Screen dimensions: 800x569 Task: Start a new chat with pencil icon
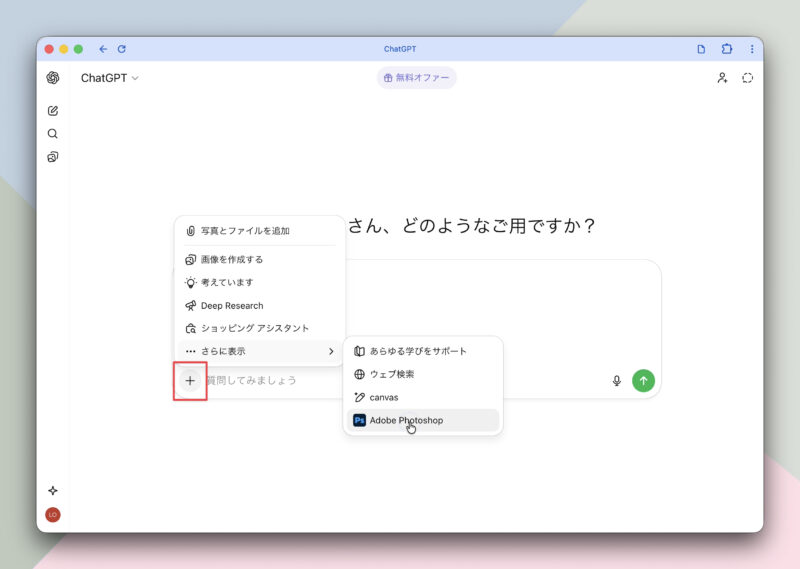[53, 111]
